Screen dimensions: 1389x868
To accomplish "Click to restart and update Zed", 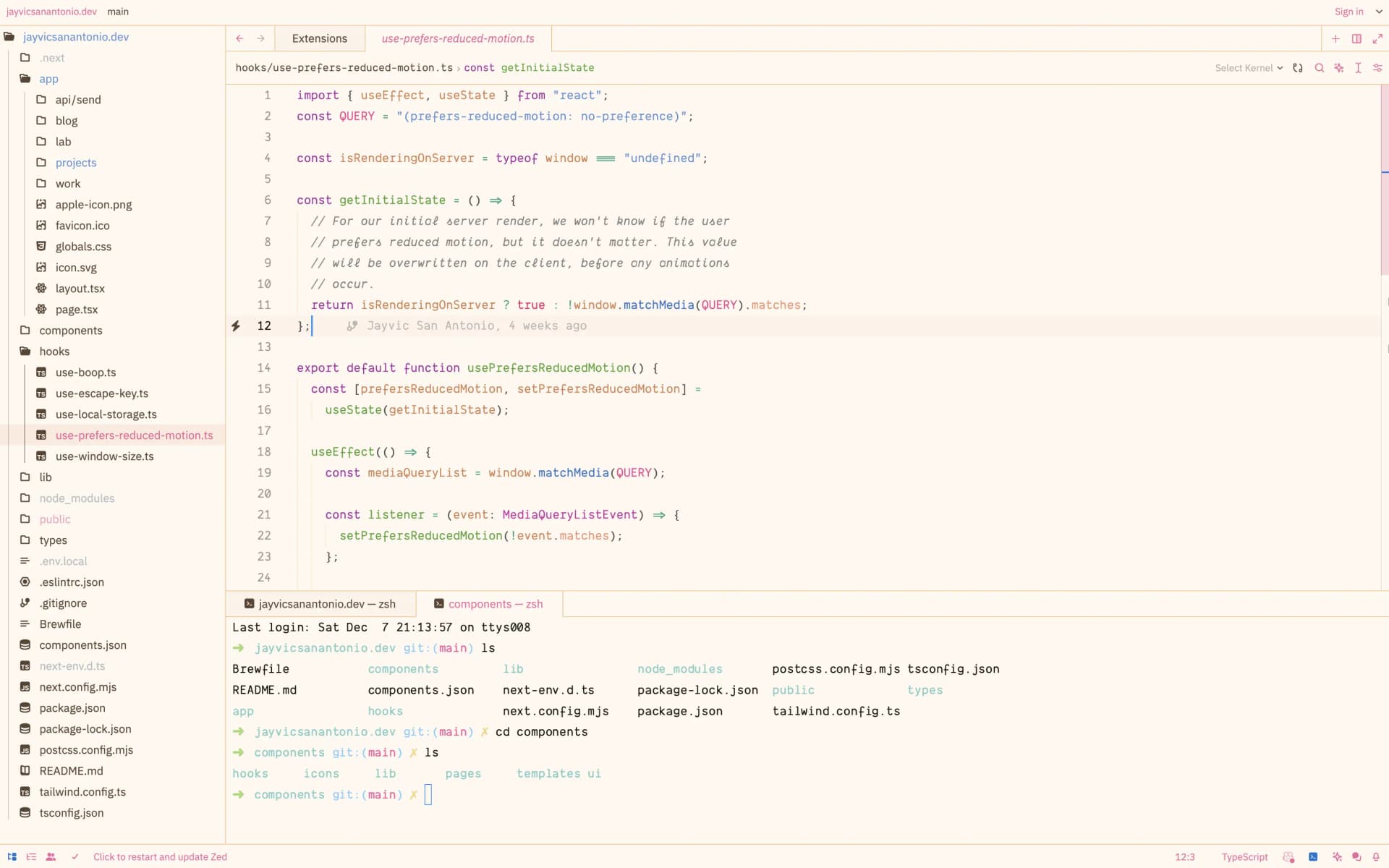I will click(x=160, y=856).
